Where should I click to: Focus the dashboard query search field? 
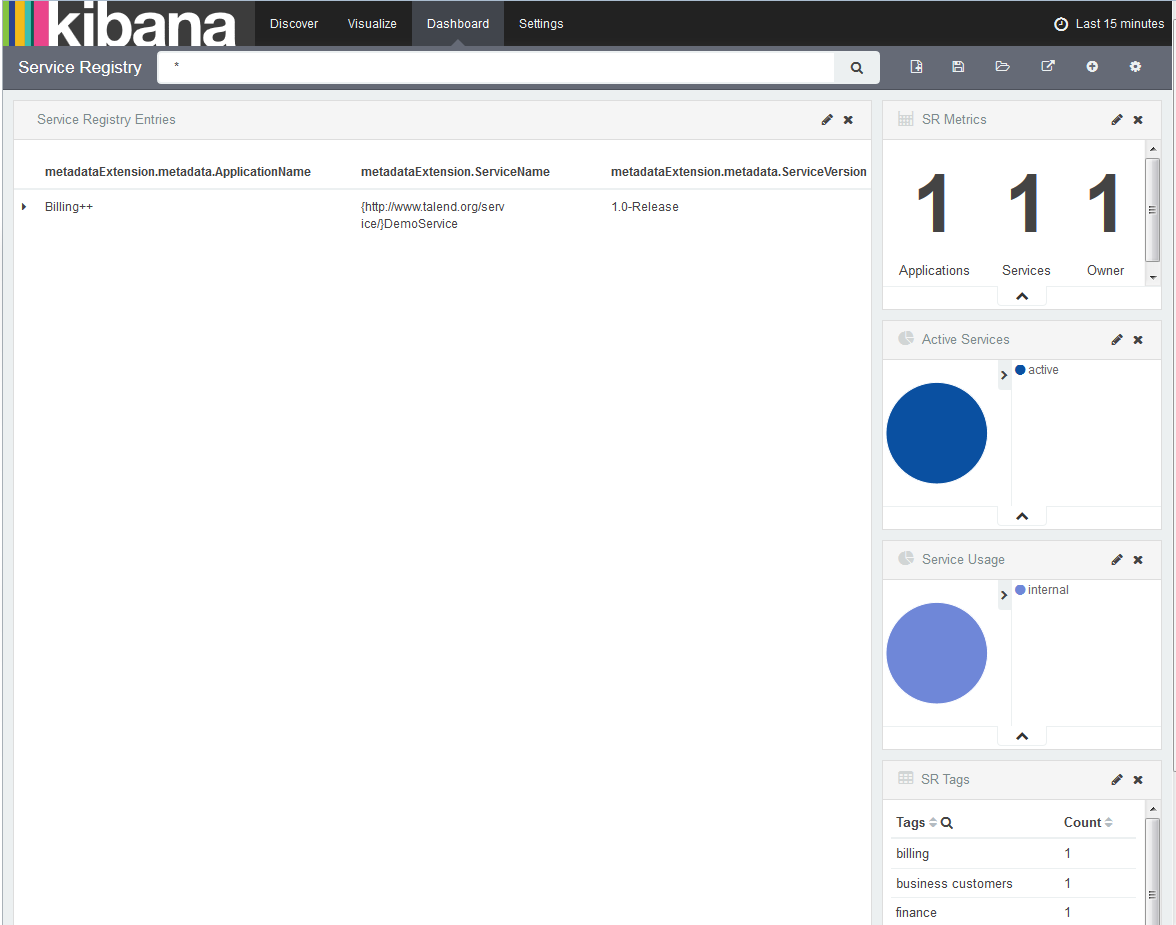click(x=495, y=68)
